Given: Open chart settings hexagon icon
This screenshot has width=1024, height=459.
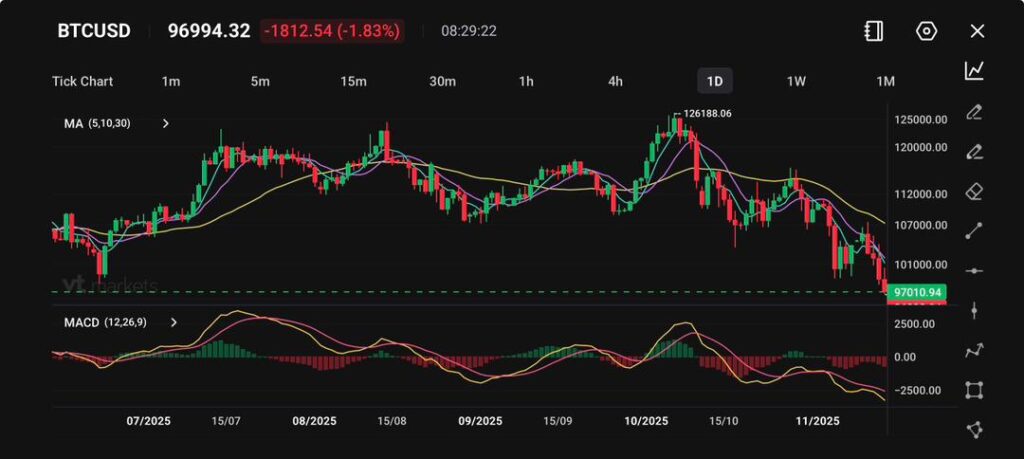Looking at the screenshot, I should [926, 31].
